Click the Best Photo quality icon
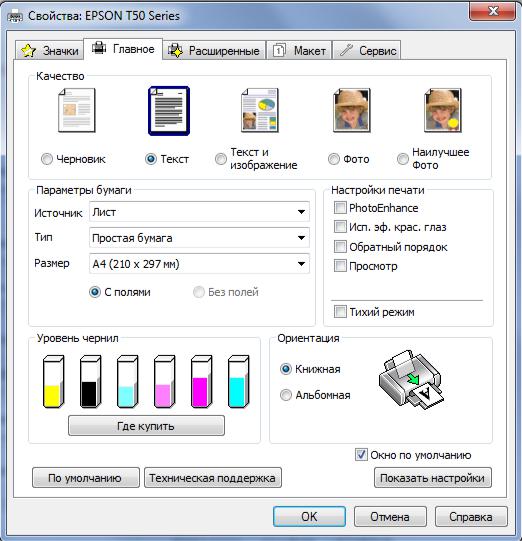Viewport: 522px width, 541px height. (x=443, y=110)
